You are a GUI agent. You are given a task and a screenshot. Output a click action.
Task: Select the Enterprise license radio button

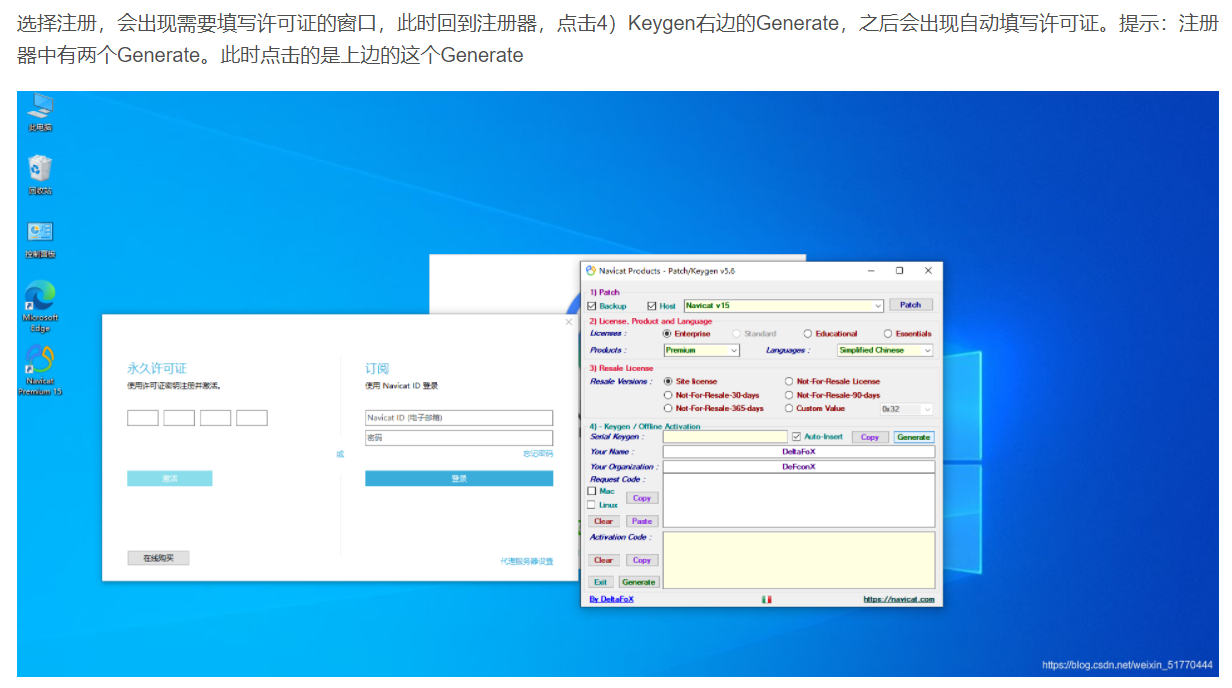coord(668,334)
